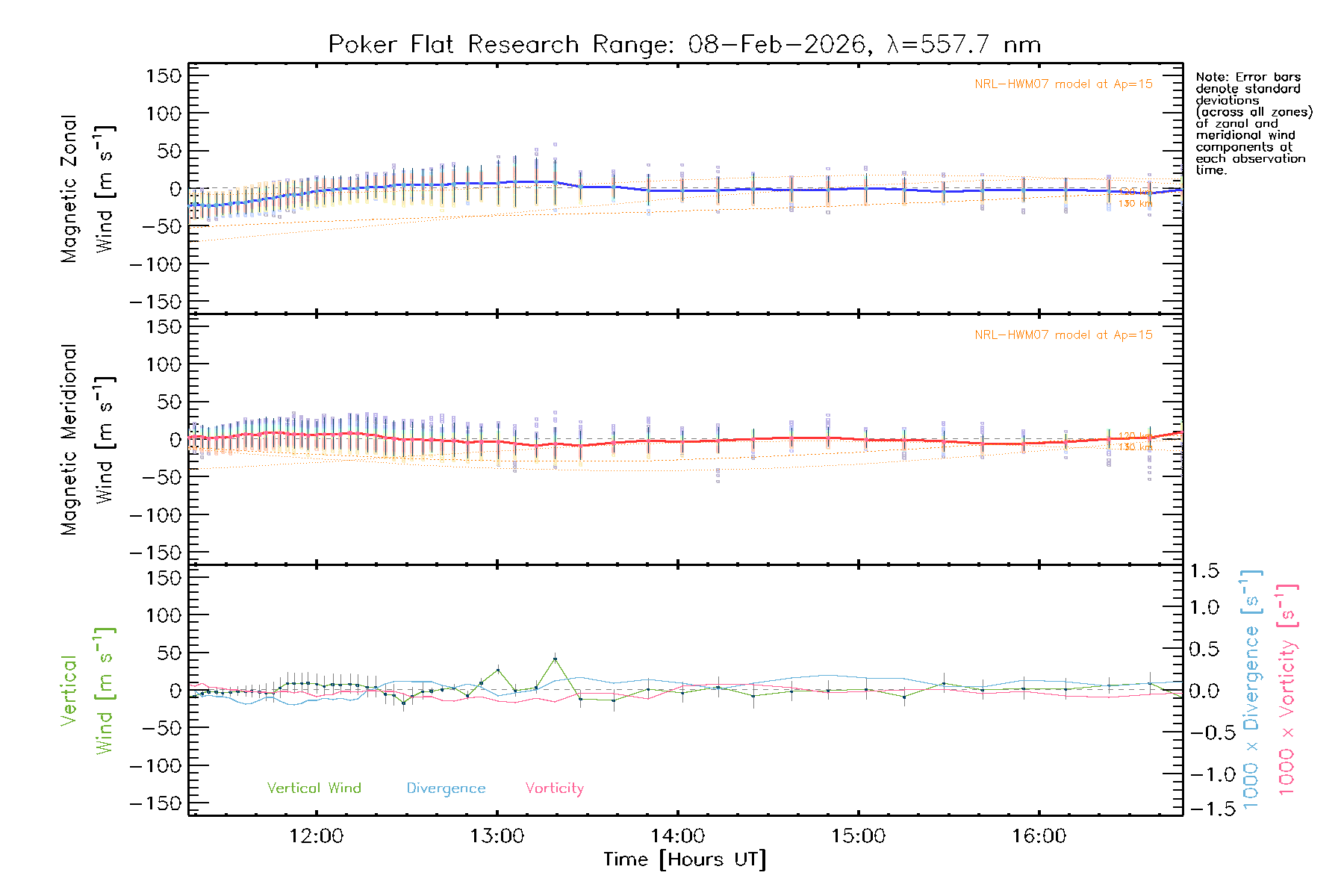
Task: Click the 14:00 time axis tick label
Action: [x=677, y=836]
